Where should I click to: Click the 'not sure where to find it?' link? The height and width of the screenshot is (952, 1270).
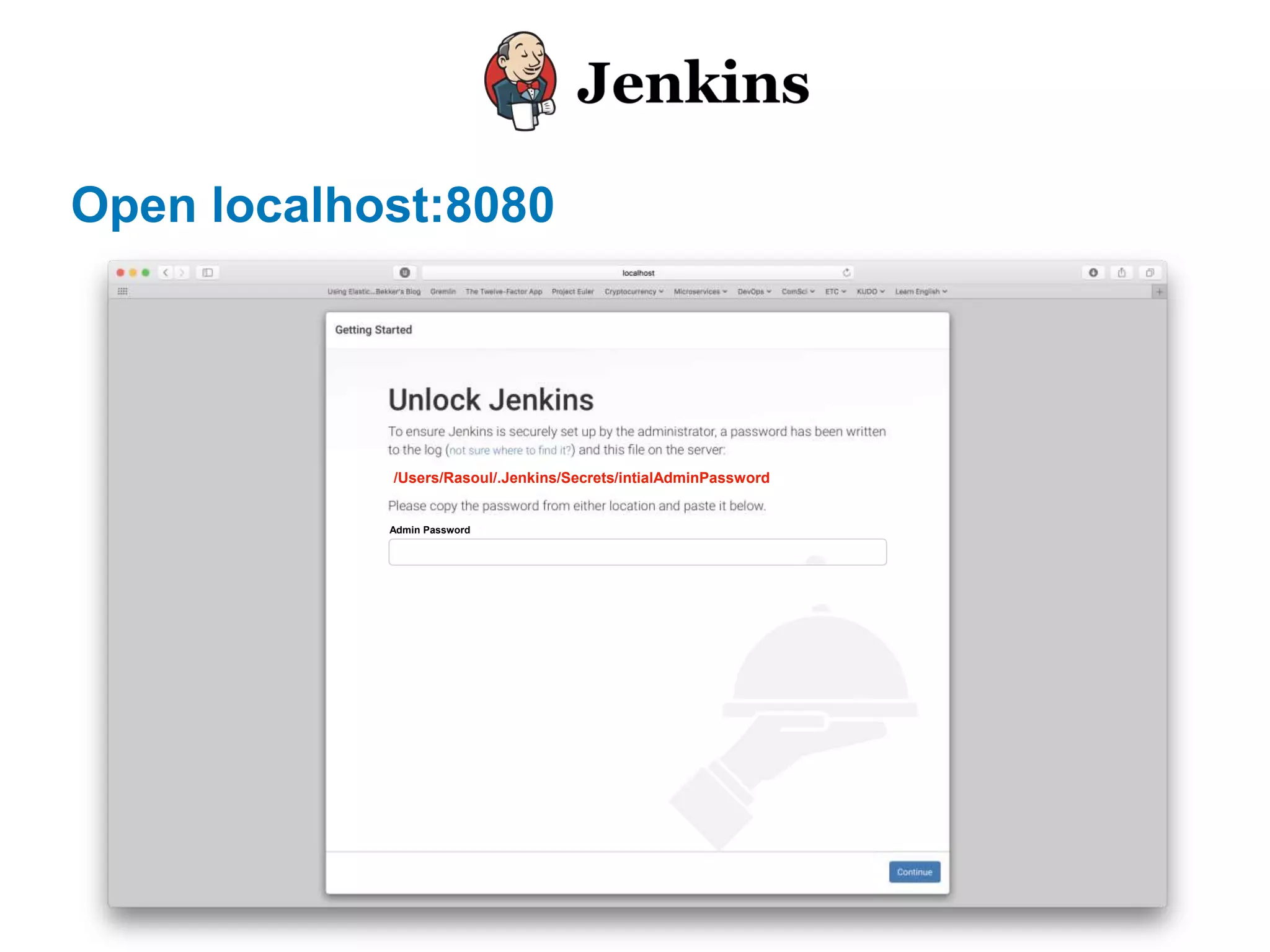[x=510, y=451]
